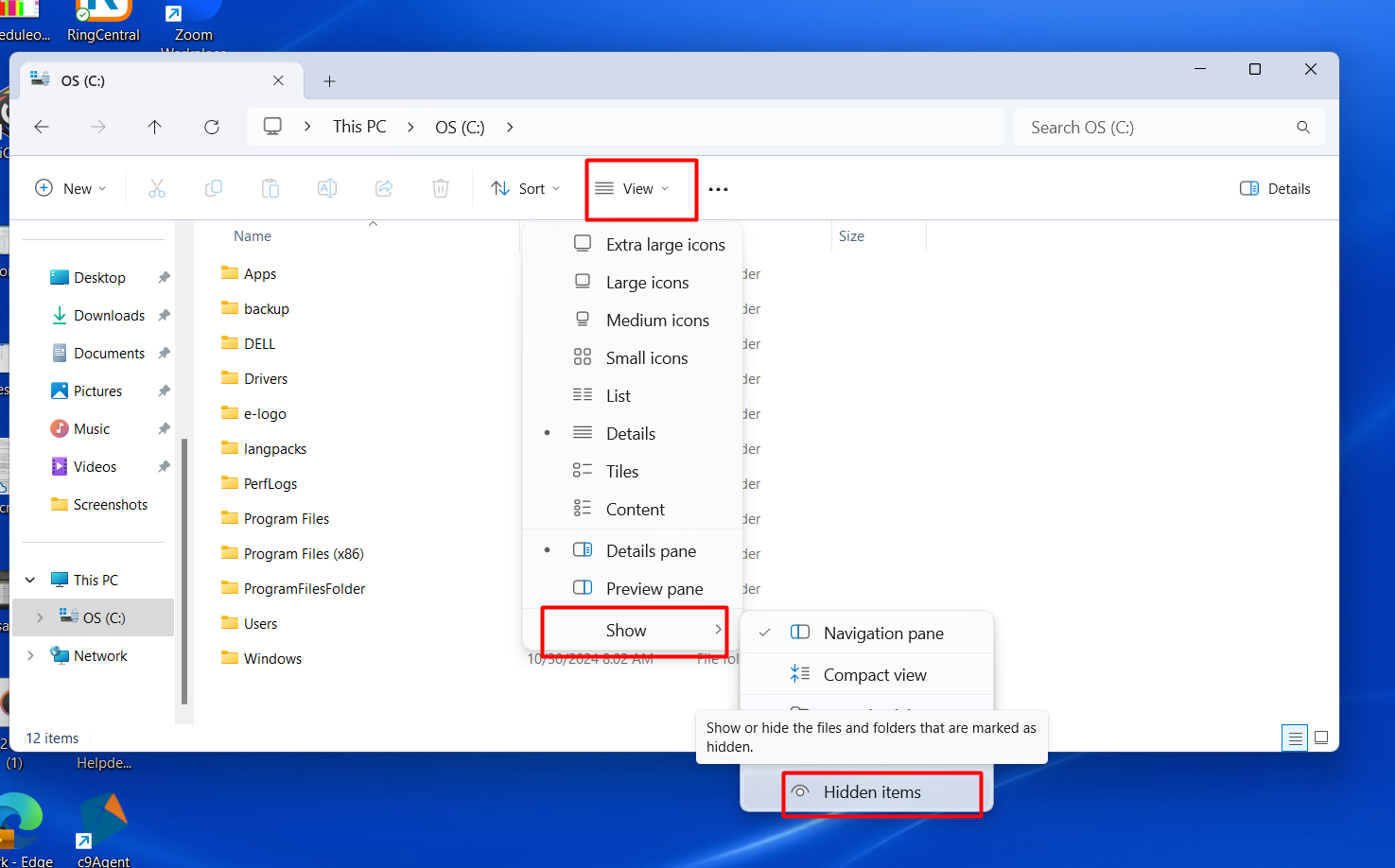Select the Rename icon
Viewport: 1395px width, 868px height.
coord(327,188)
